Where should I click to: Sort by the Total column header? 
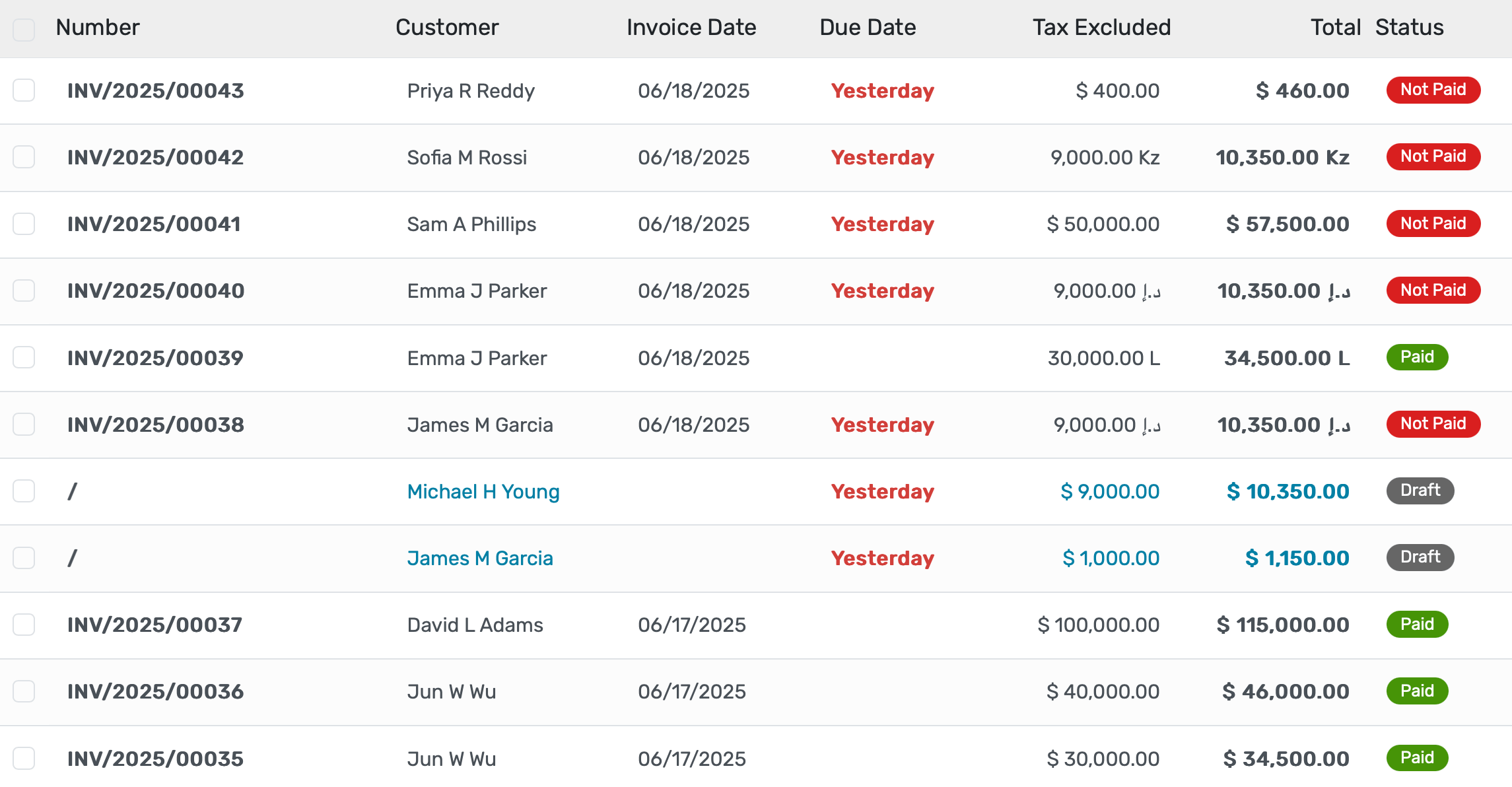(x=1334, y=27)
